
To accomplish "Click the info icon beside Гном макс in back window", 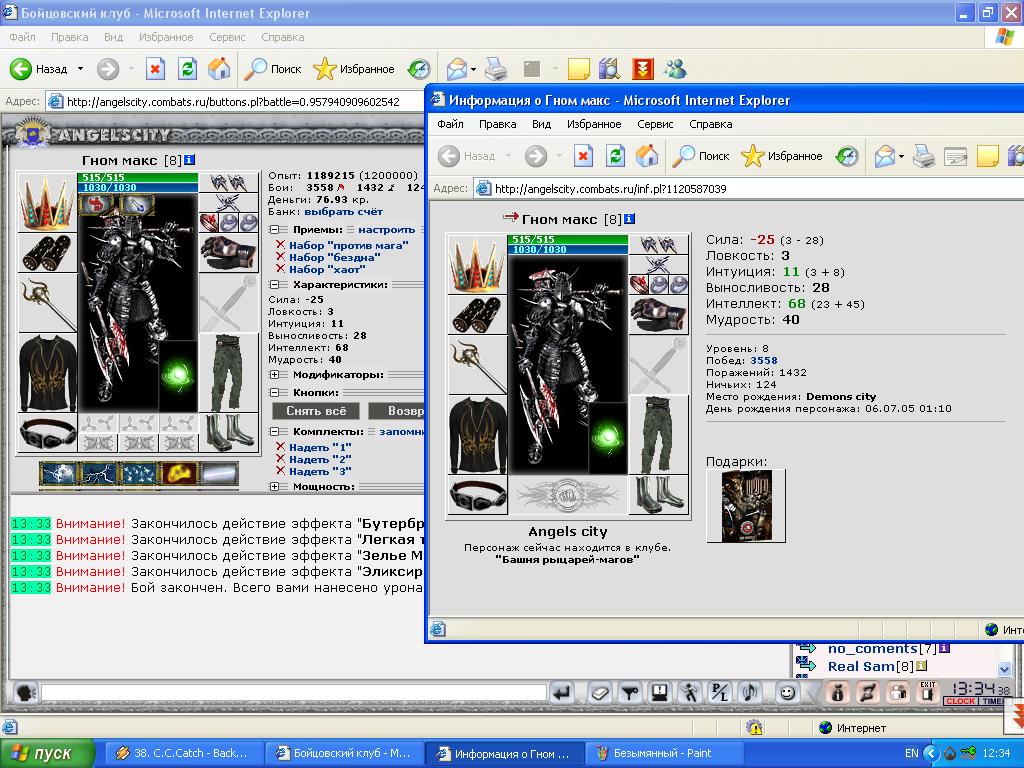I will [189, 159].
